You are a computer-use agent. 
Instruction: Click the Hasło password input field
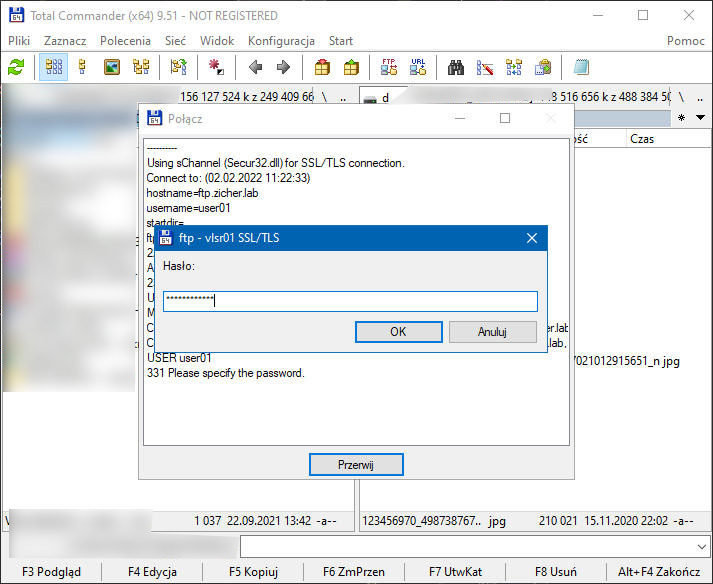[x=350, y=301]
